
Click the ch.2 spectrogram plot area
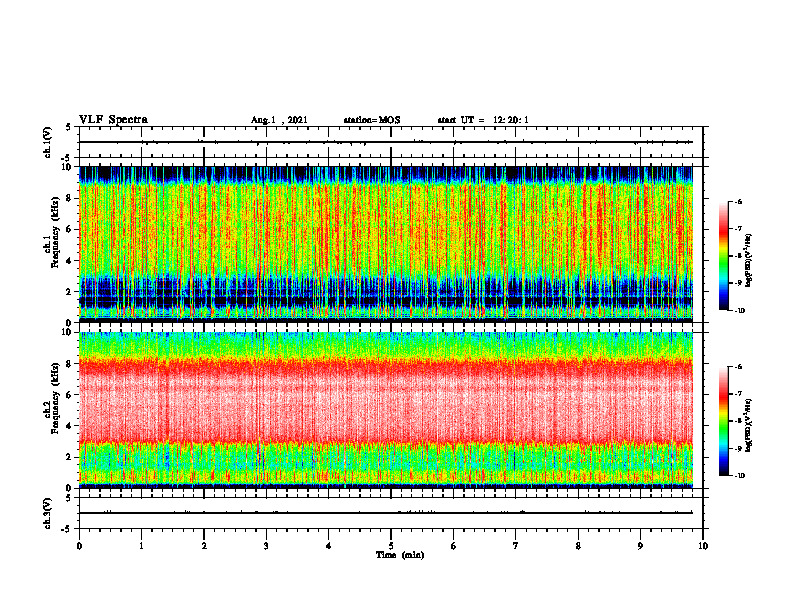click(x=386, y=410)
